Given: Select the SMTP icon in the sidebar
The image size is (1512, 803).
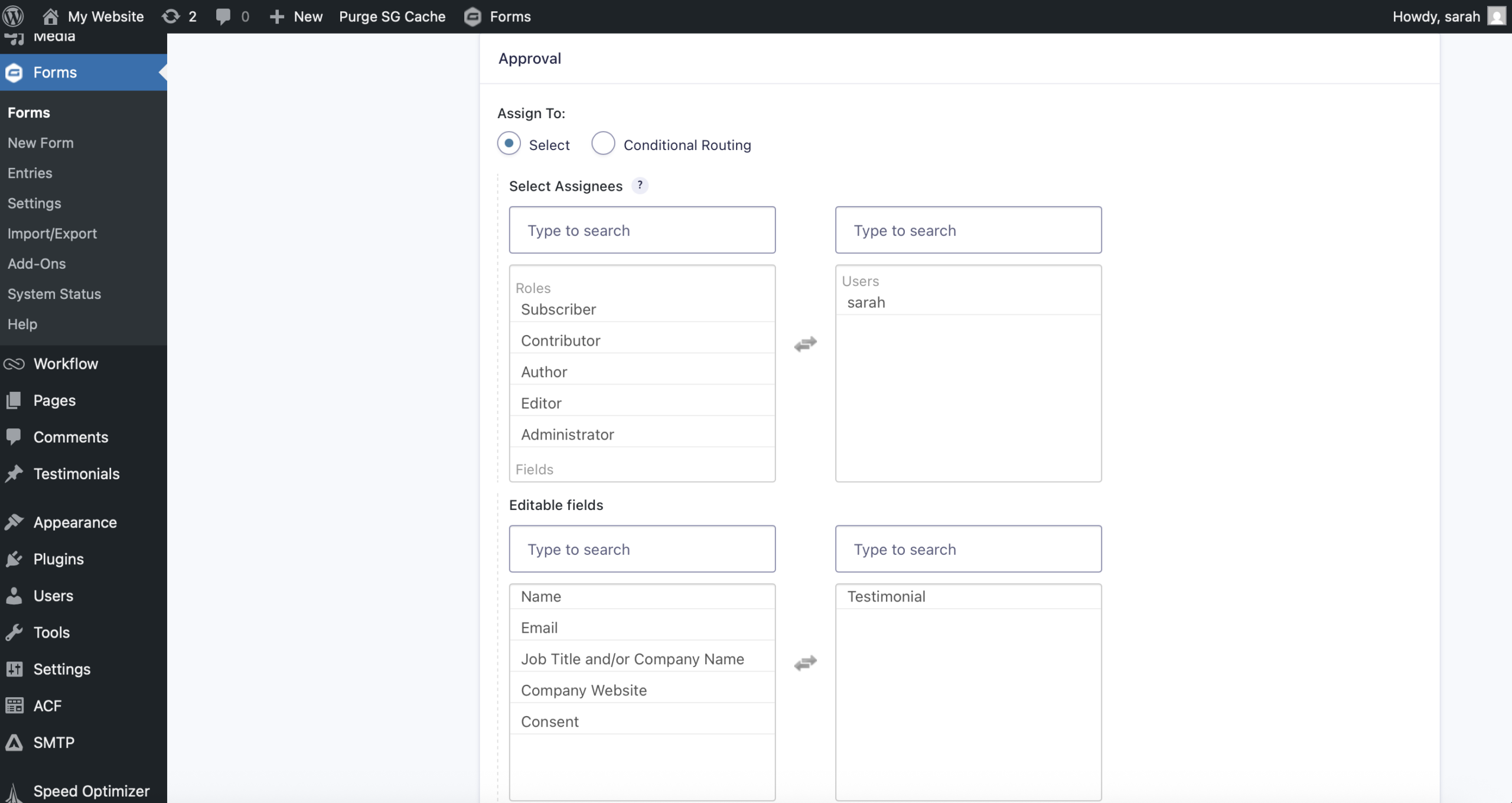Looking at the screenshot, I should (15, 742).
